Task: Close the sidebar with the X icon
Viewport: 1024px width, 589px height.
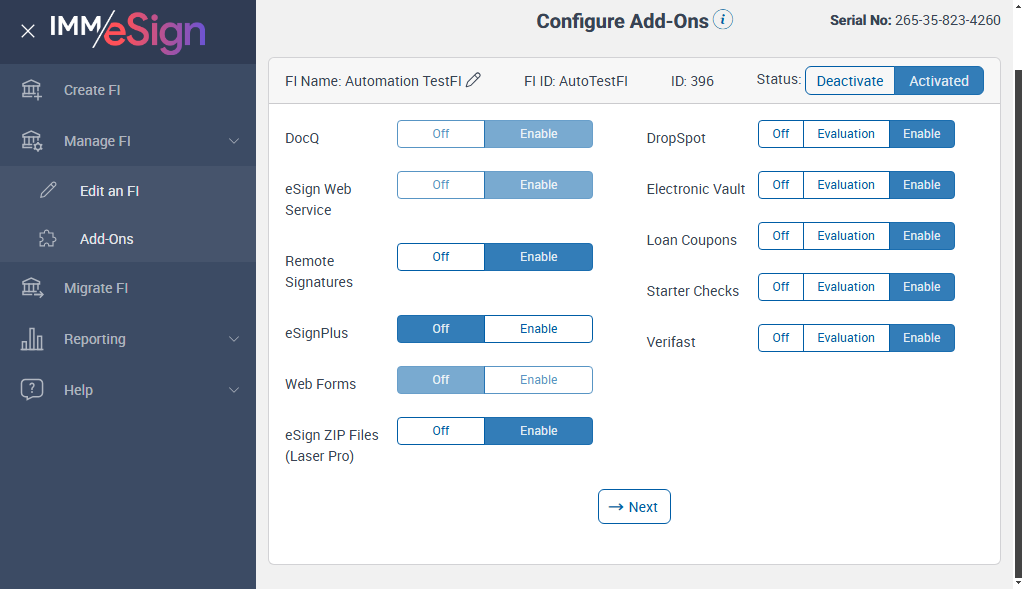Action: pos(28,31)
